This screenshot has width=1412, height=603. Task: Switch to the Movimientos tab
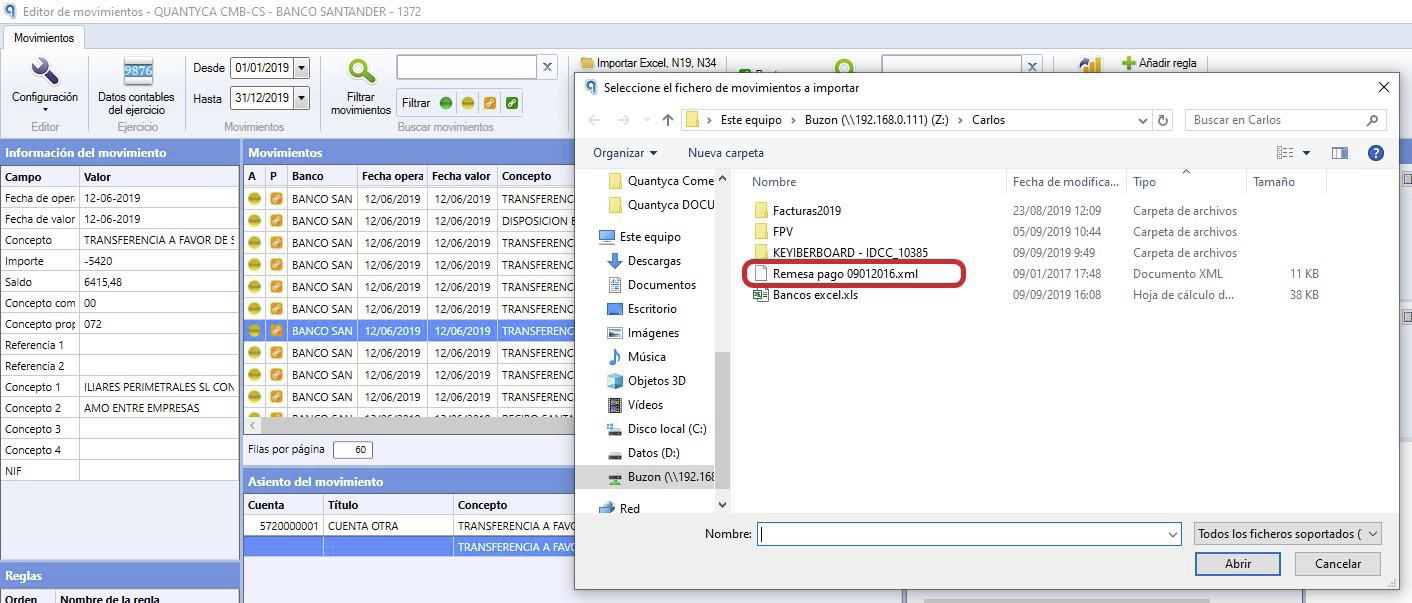pos(44,38)
